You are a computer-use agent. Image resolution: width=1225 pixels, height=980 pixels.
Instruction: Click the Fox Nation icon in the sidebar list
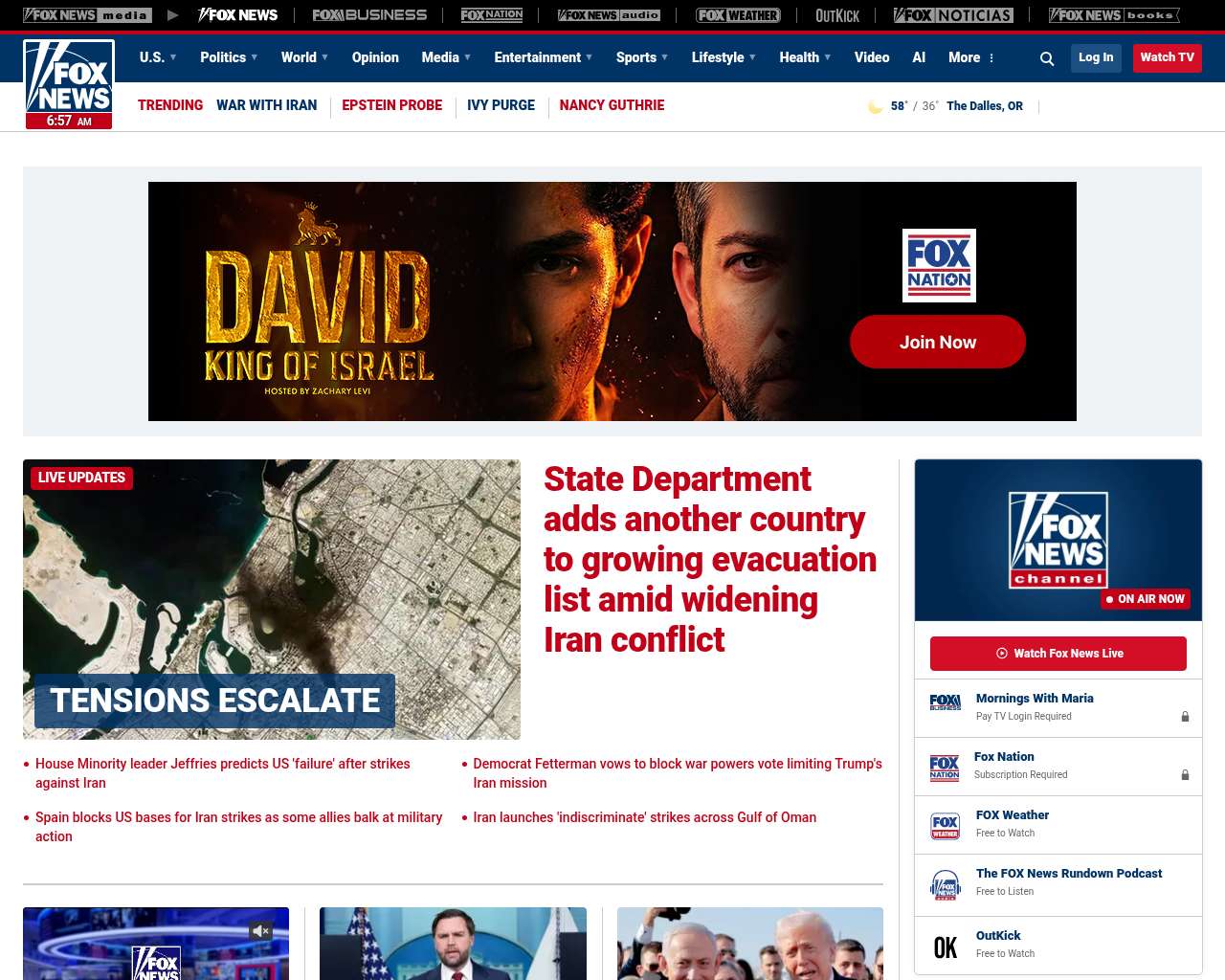[x=945, y=768]
